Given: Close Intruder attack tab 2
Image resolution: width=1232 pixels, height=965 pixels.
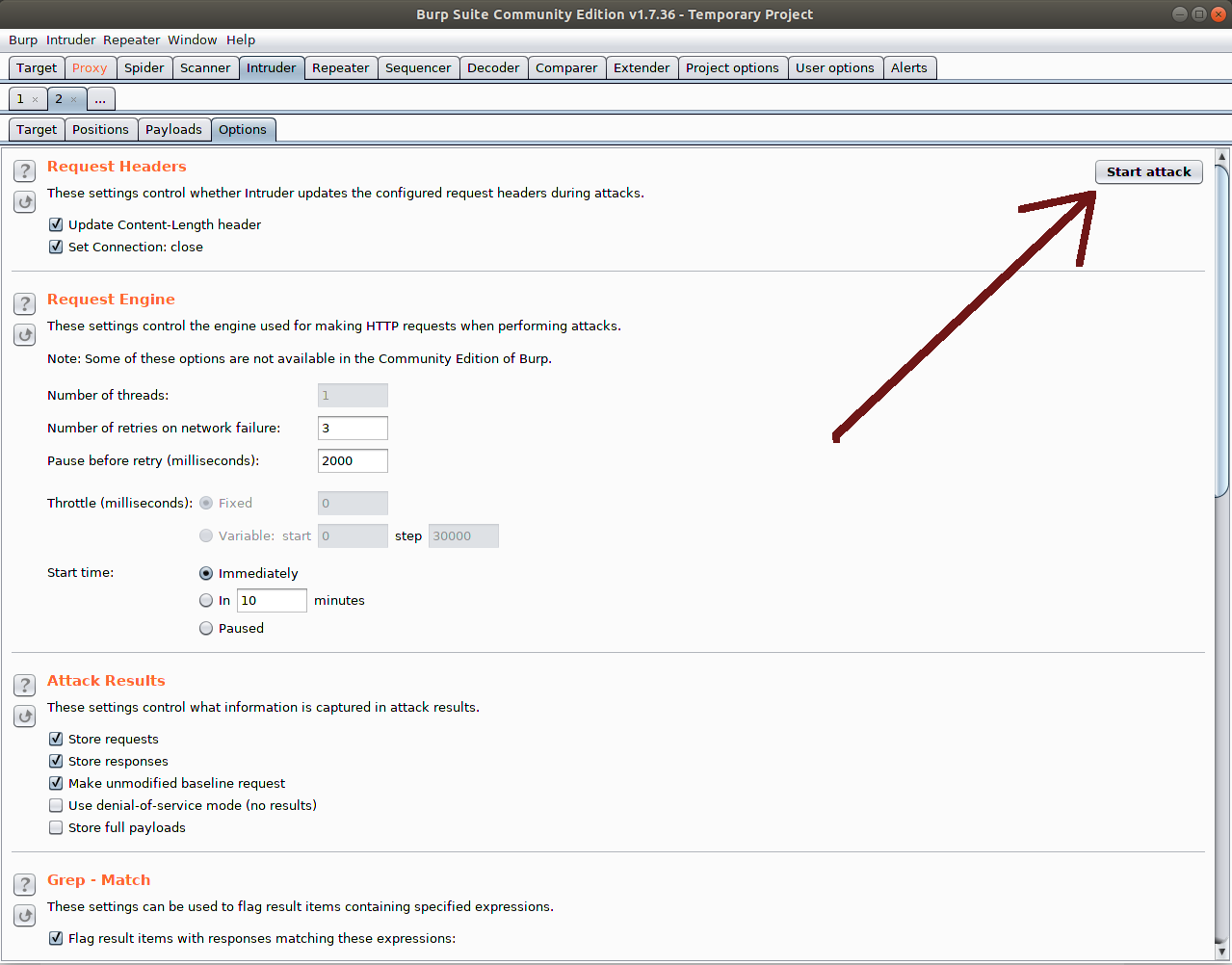Looking at the screenshot, I should point(73,99).
